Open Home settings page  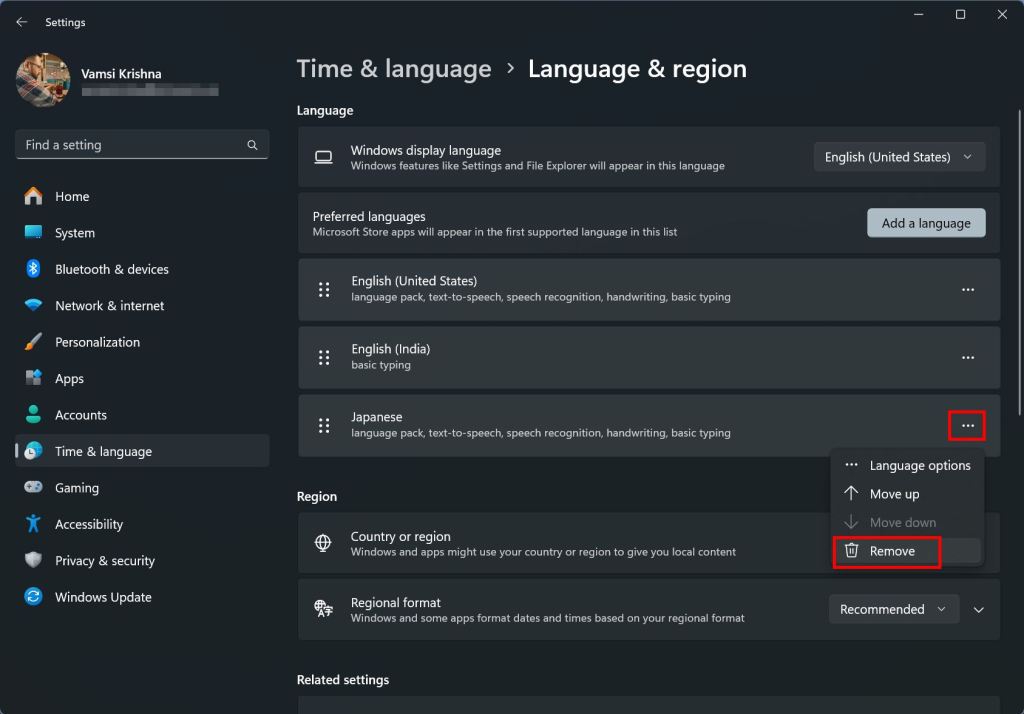[142, 196]
